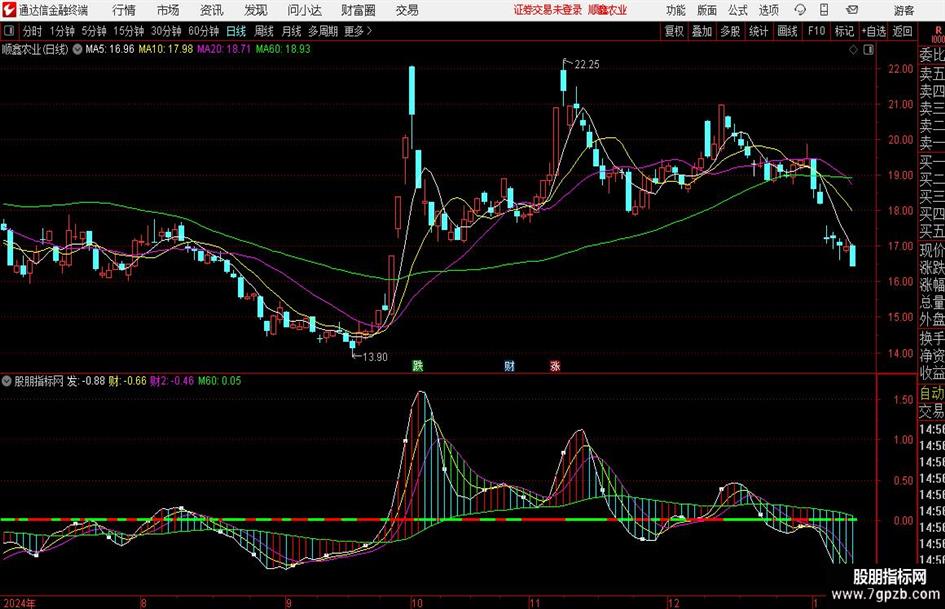The width and height of the screenshot is (945, 609).
Task: Click the 顺鑫农业(日线) chart title
Action: pyautogui.click(x=35, y=49)
